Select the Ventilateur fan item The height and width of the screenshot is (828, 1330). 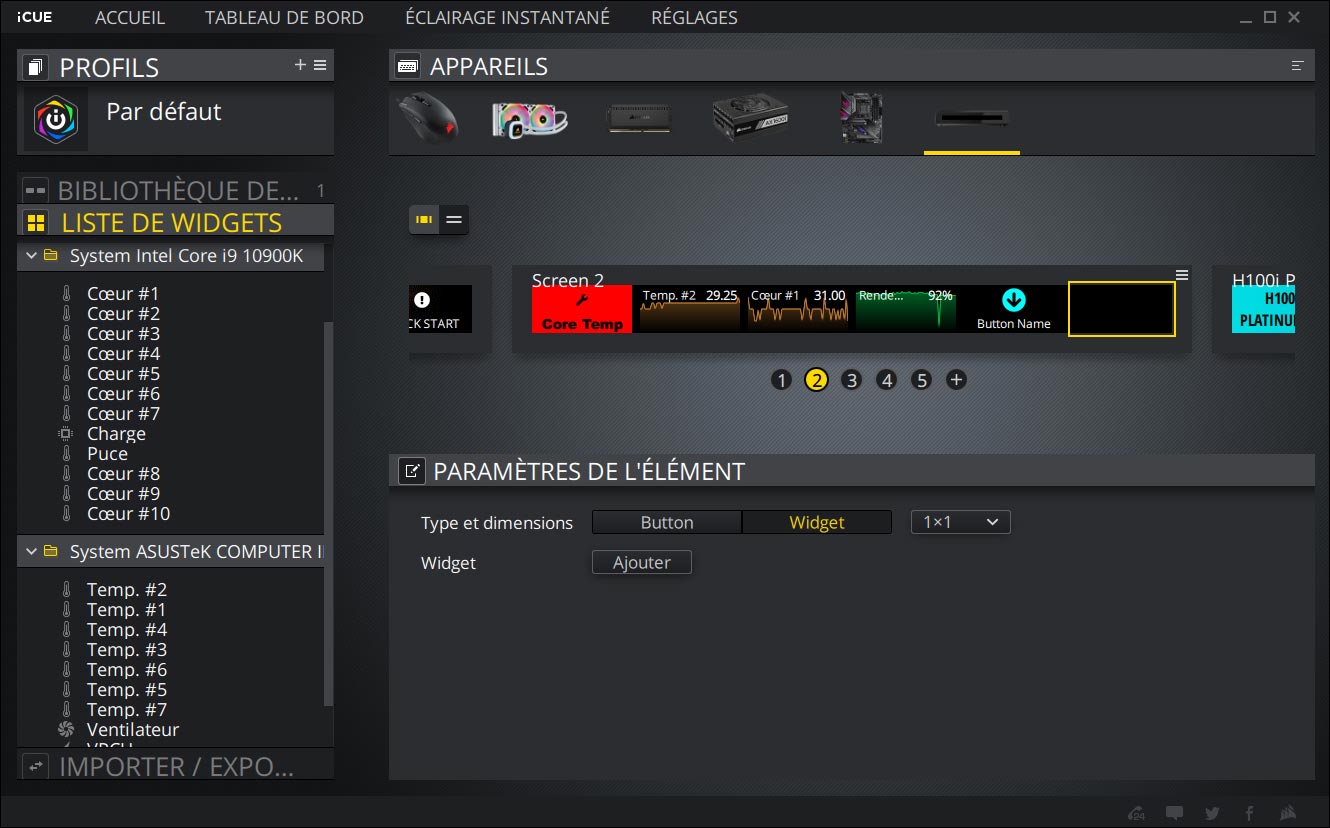tap(133, 730)
